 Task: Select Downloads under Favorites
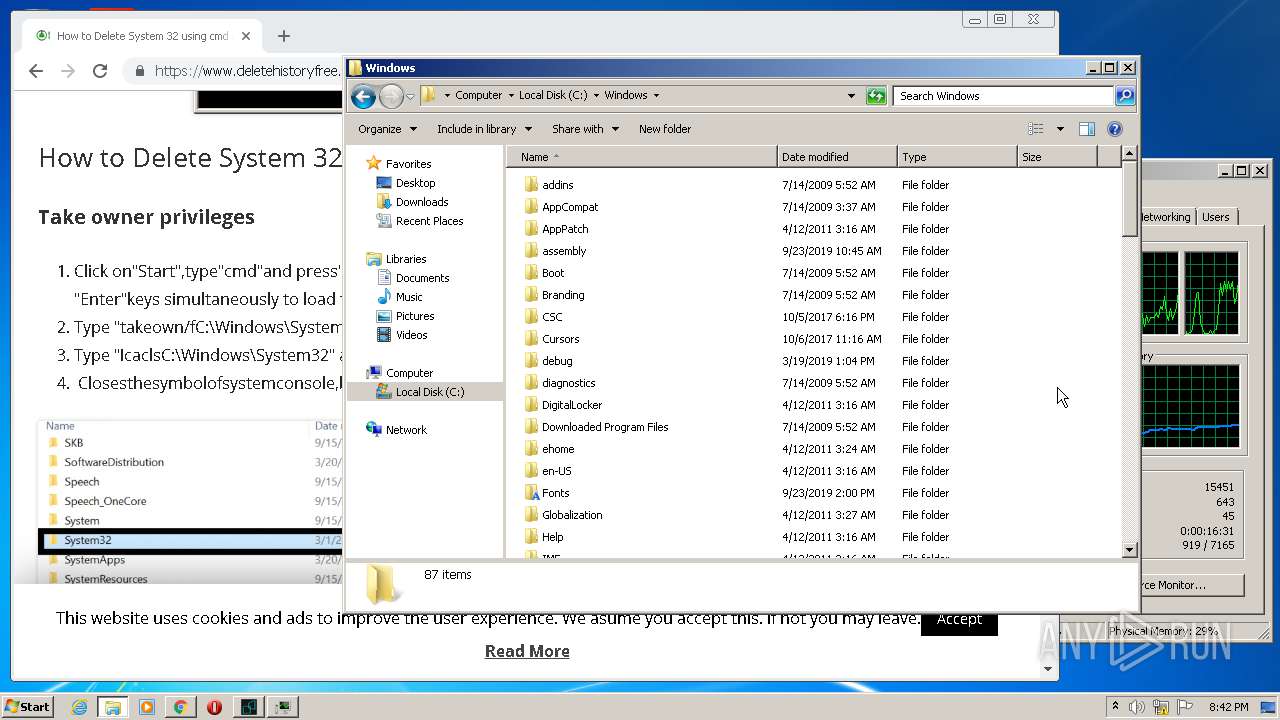422,202
